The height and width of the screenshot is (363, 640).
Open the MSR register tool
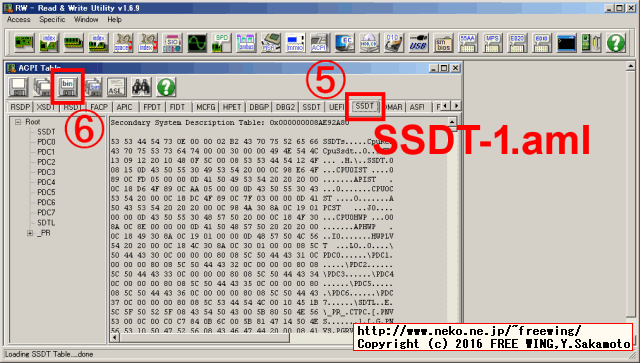coord(271,42)
